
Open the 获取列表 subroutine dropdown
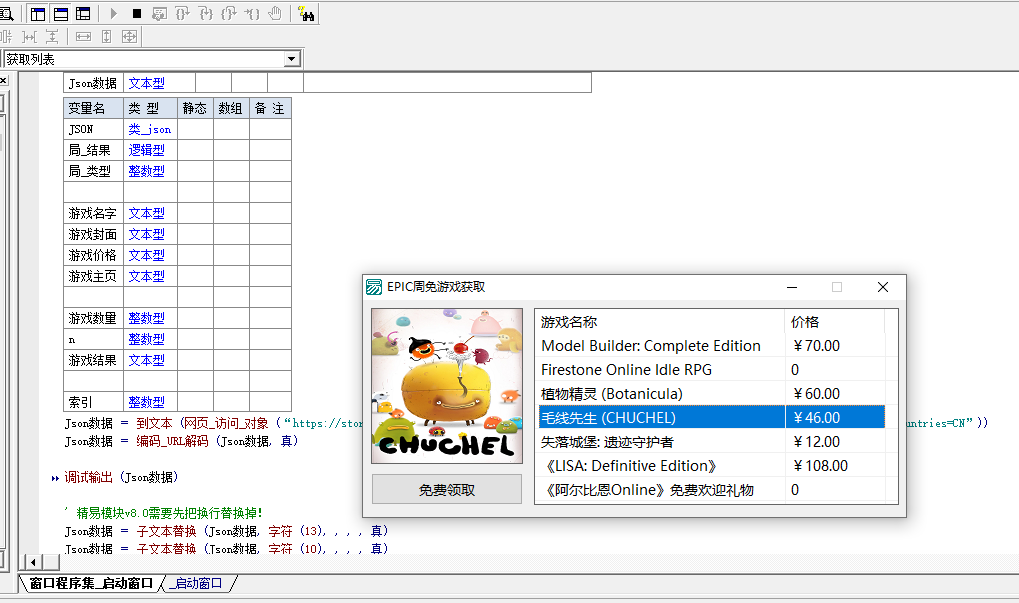coord(292,60)
